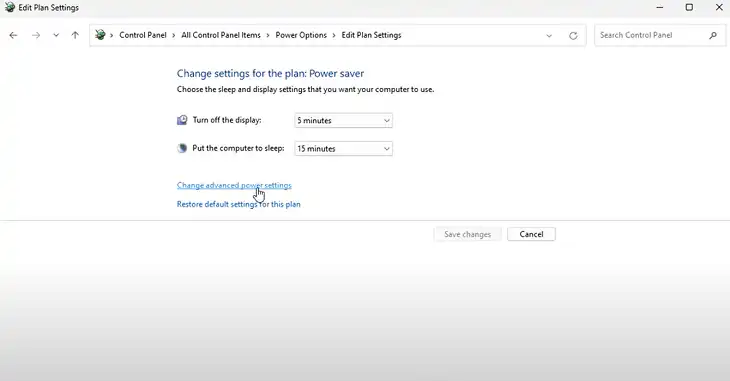Open Turn off the display dropdown
The height and width of the screenshot is (381, 730).
[344, 121]
